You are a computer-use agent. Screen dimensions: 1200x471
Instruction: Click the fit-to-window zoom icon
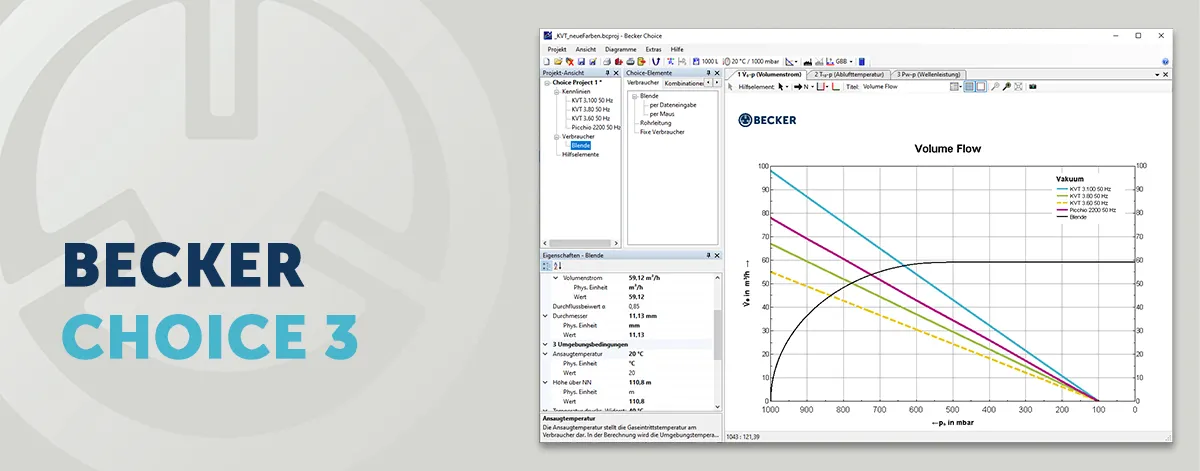[x=1018, y=87]
